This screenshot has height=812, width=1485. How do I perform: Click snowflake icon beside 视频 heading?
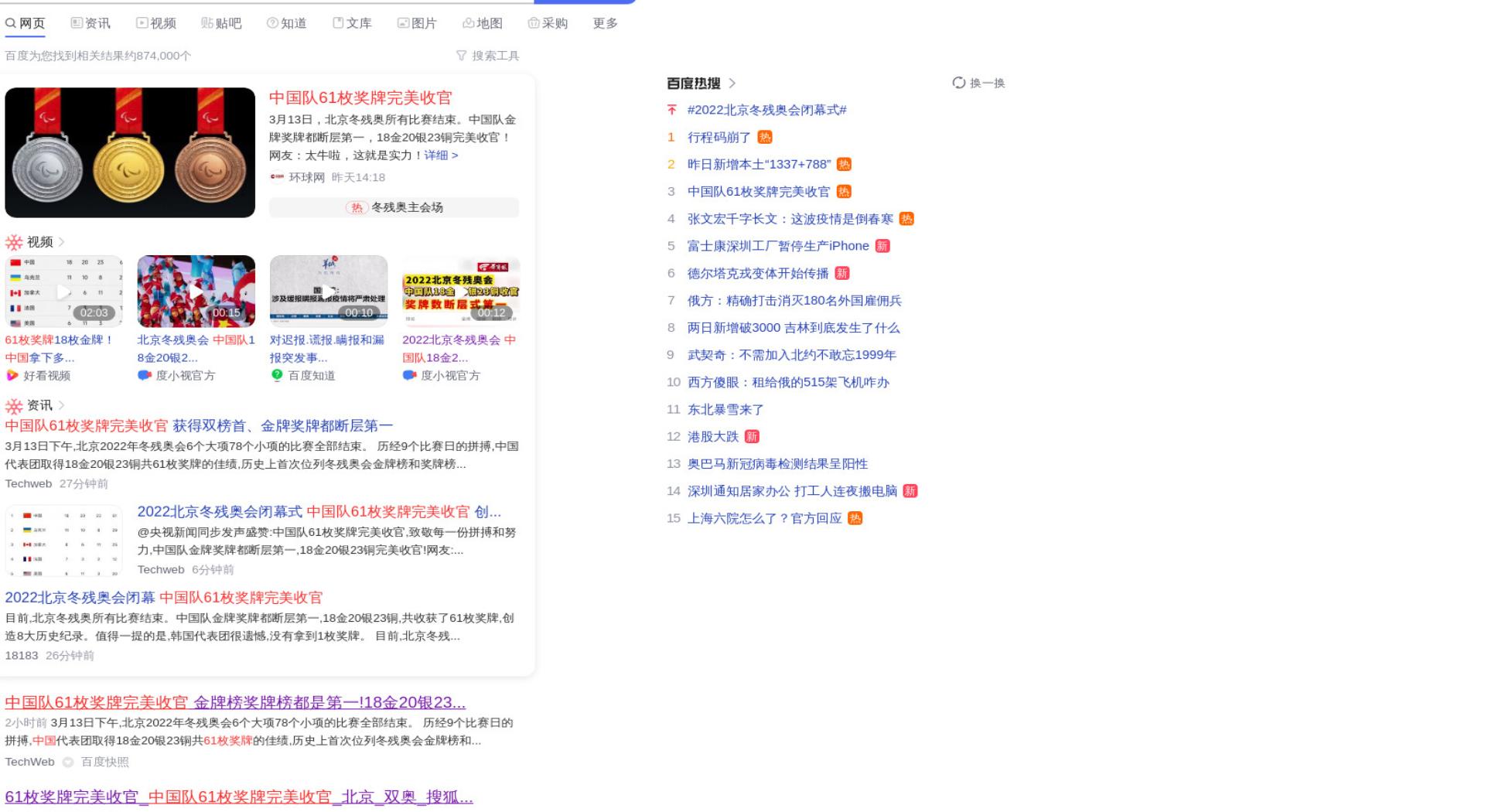coord(14,243)
